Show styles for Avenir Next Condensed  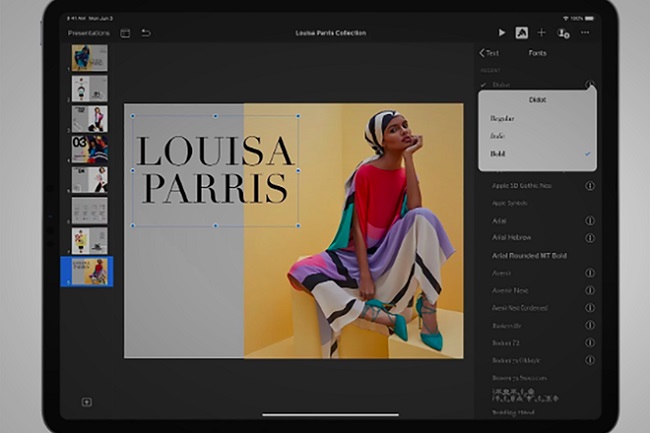click(x=589, y=308)
